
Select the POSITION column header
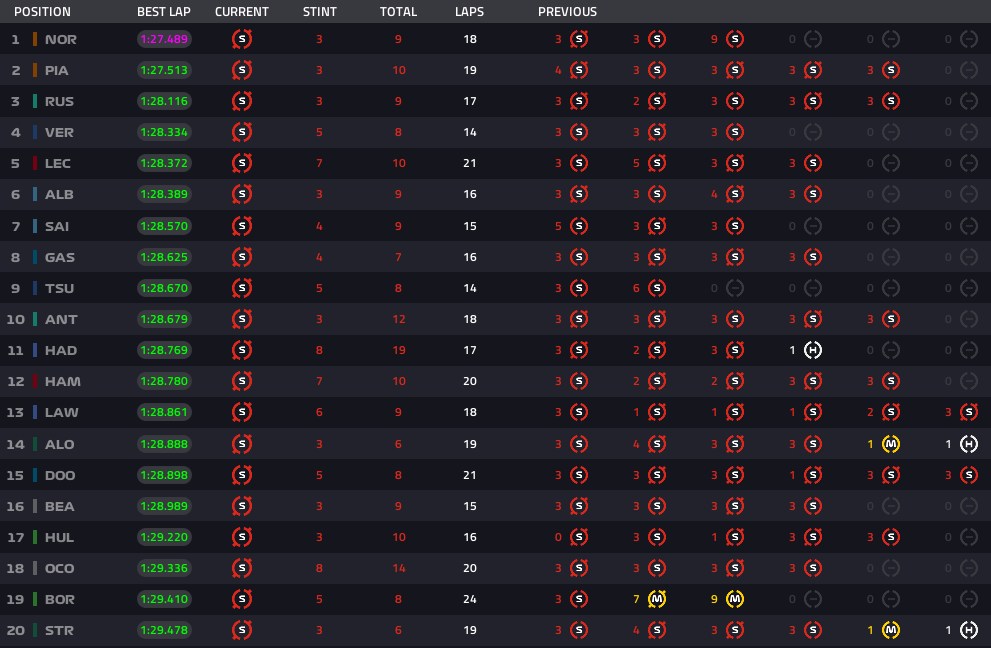coord(42,12)
